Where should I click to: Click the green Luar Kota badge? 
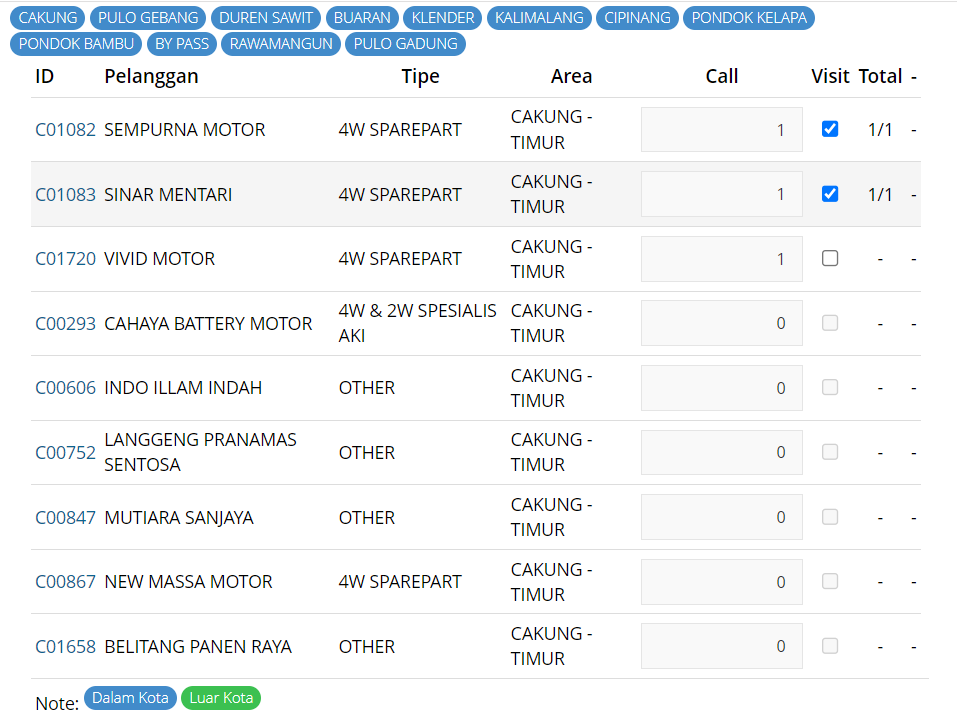click(x=221, y=698)
